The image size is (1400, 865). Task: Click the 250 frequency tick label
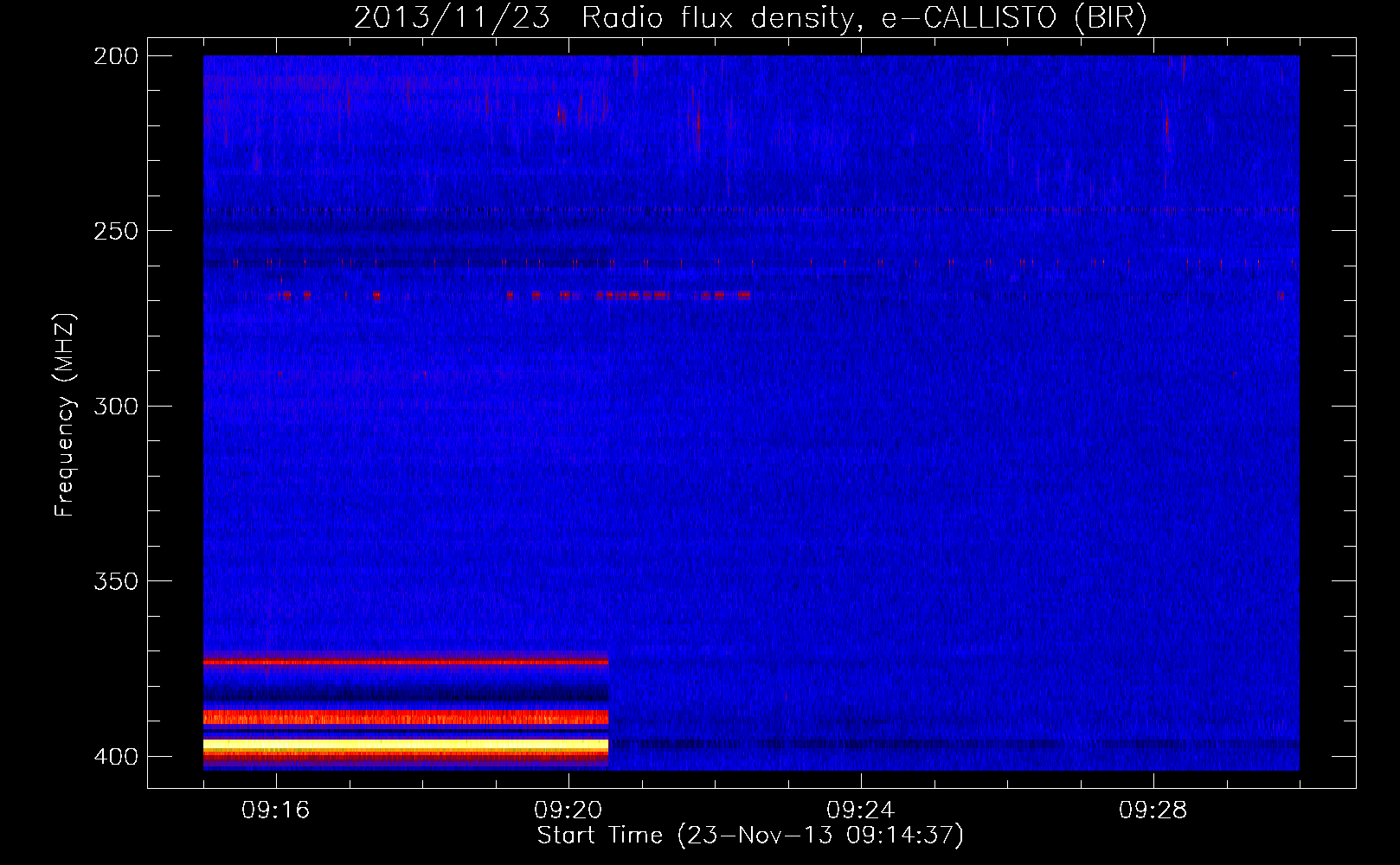115,231
